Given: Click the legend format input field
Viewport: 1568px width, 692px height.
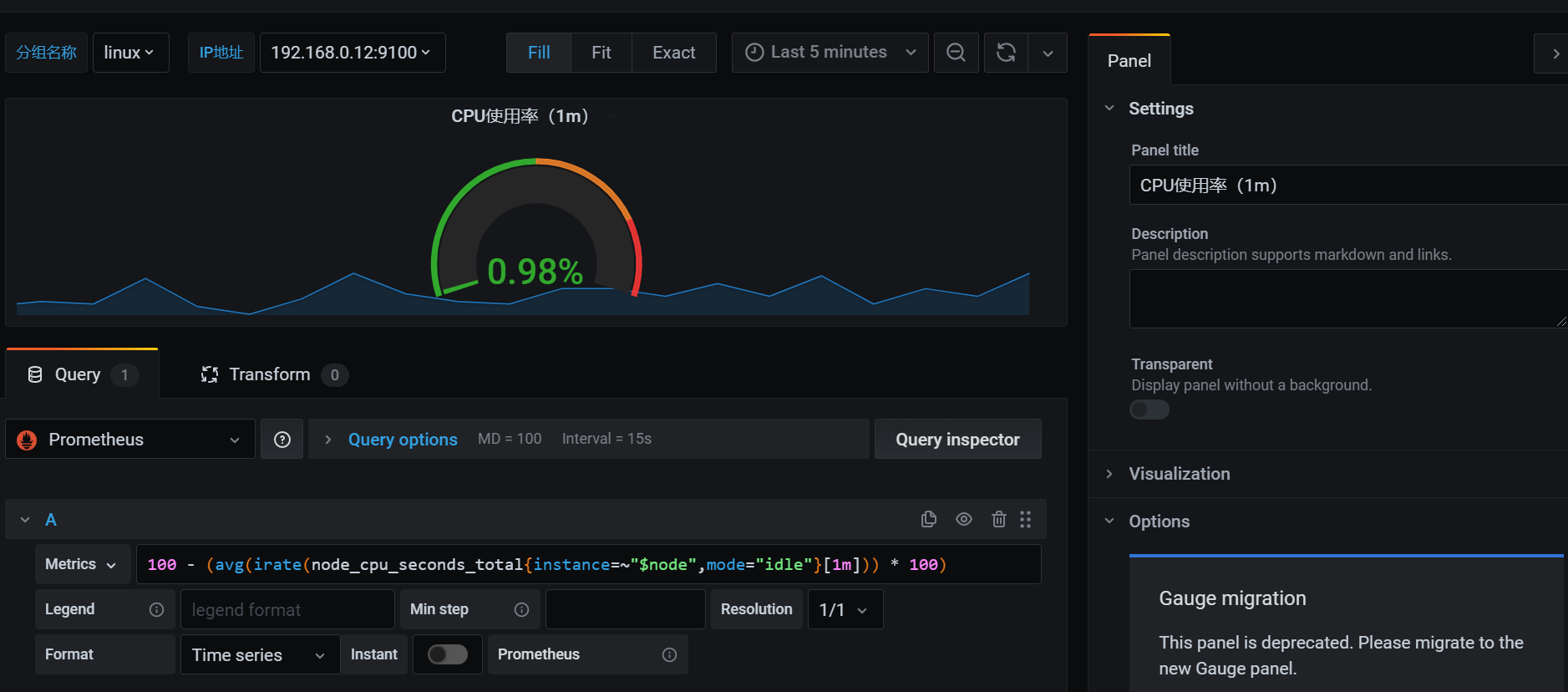Looking at the screenshot, I should coord(287,609).
